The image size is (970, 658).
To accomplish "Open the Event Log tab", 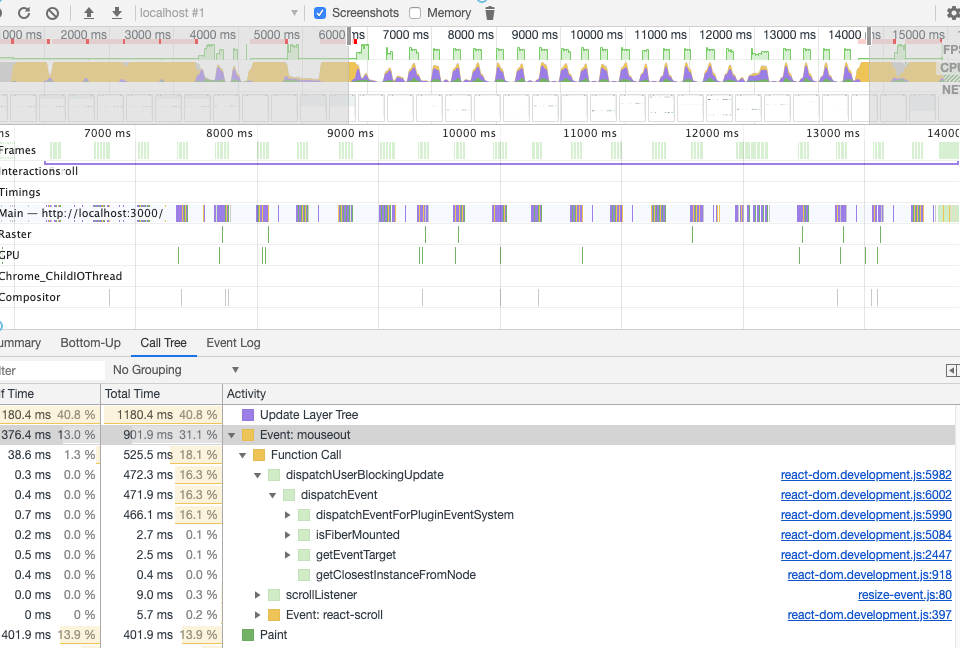I will pos(233,343).
